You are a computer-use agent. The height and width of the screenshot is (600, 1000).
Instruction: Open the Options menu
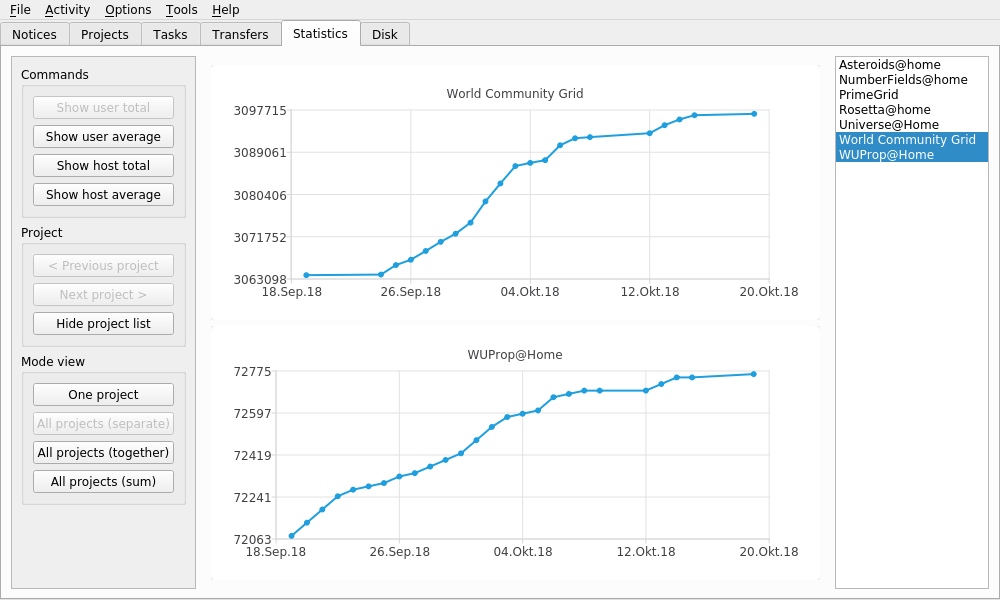click(x=128, y=10)
